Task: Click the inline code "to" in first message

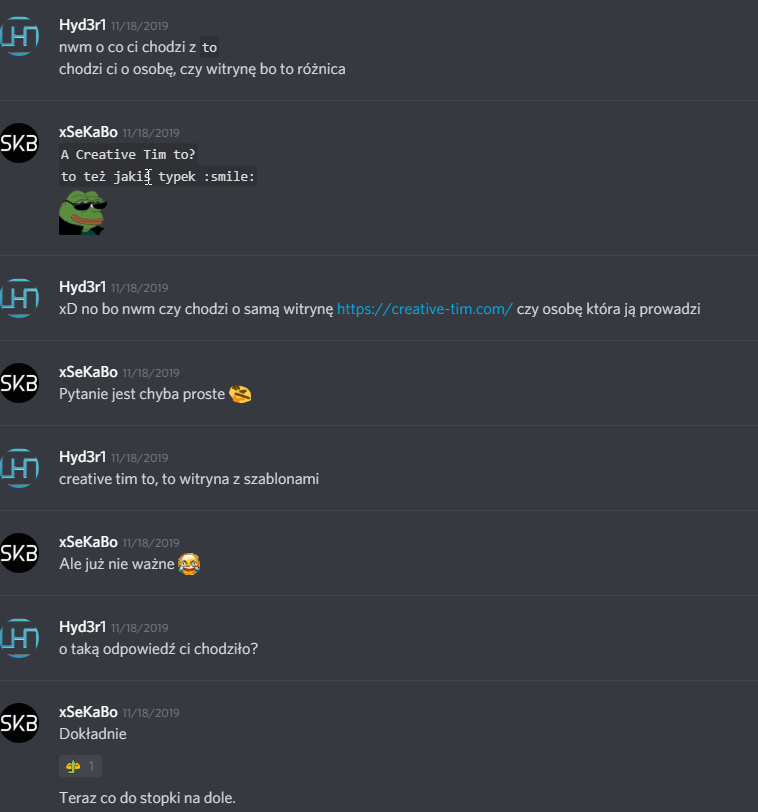Action: pyautogui.click(x=209, y=48)
